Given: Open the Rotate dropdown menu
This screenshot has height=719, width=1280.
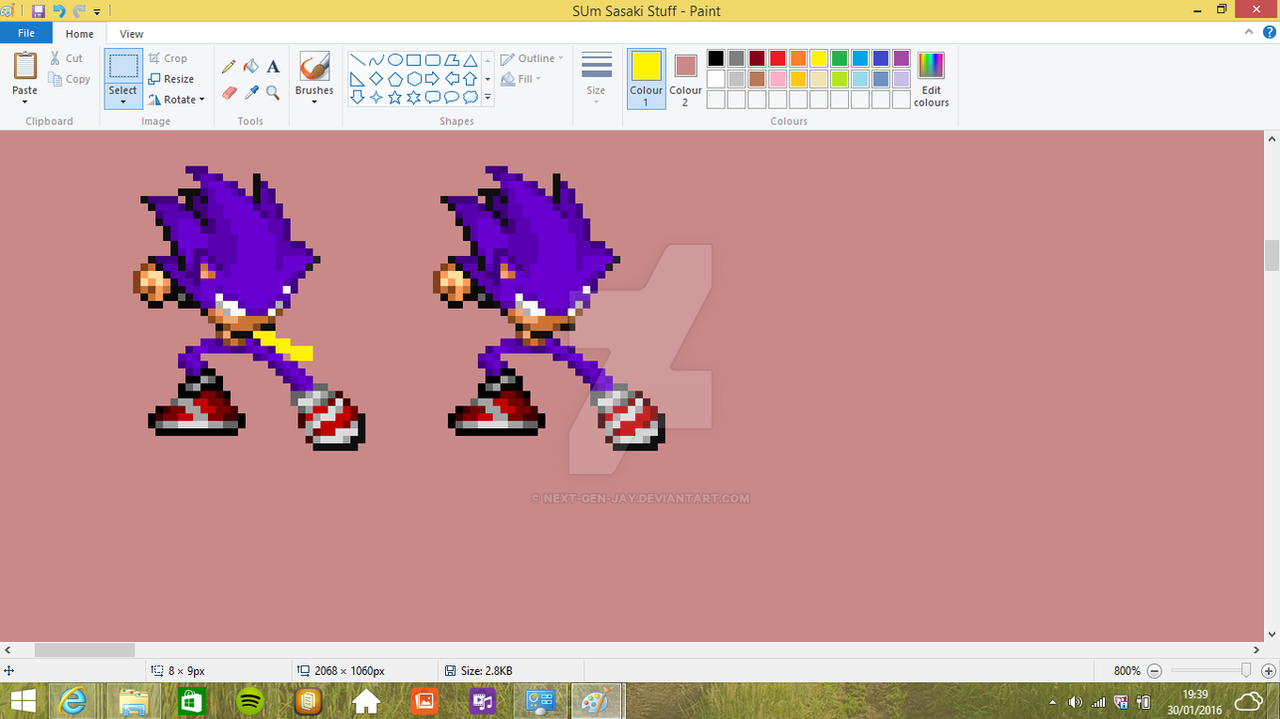Looking at the screenshot, I should [176, 100].
